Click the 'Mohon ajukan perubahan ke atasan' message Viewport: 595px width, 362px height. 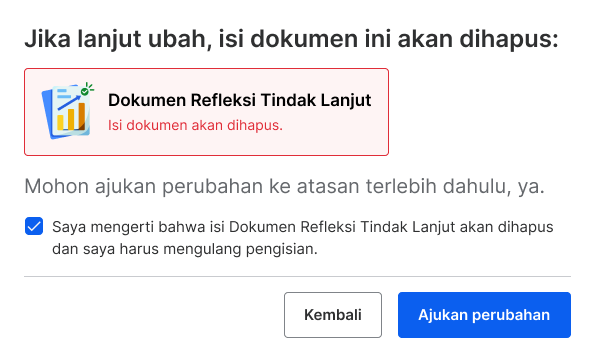click(284, 186)
